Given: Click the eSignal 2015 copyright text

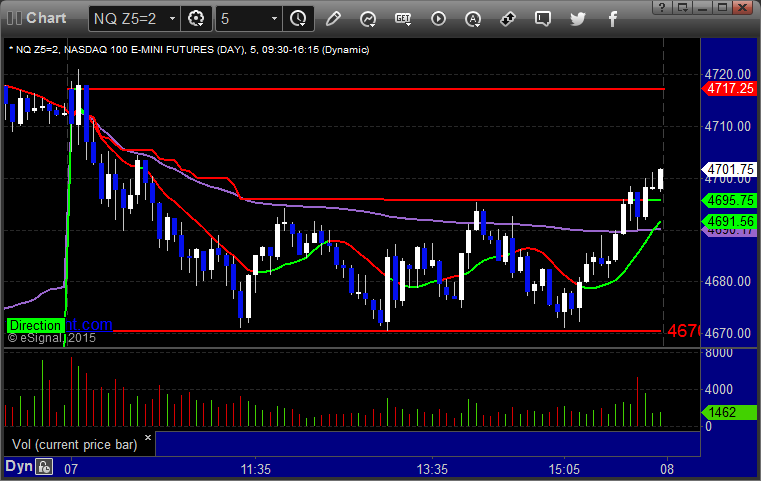Looking at the screenshot, I should (x=52, y=338).
